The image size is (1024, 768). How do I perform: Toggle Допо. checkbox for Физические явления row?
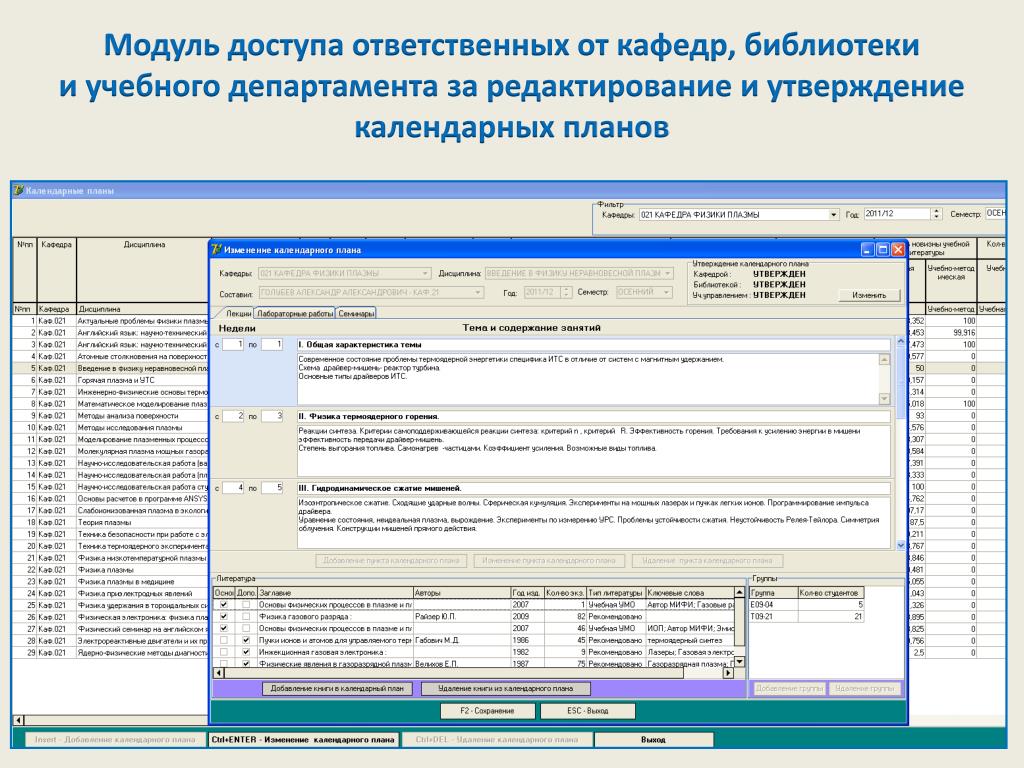click(x=246, y=664)
